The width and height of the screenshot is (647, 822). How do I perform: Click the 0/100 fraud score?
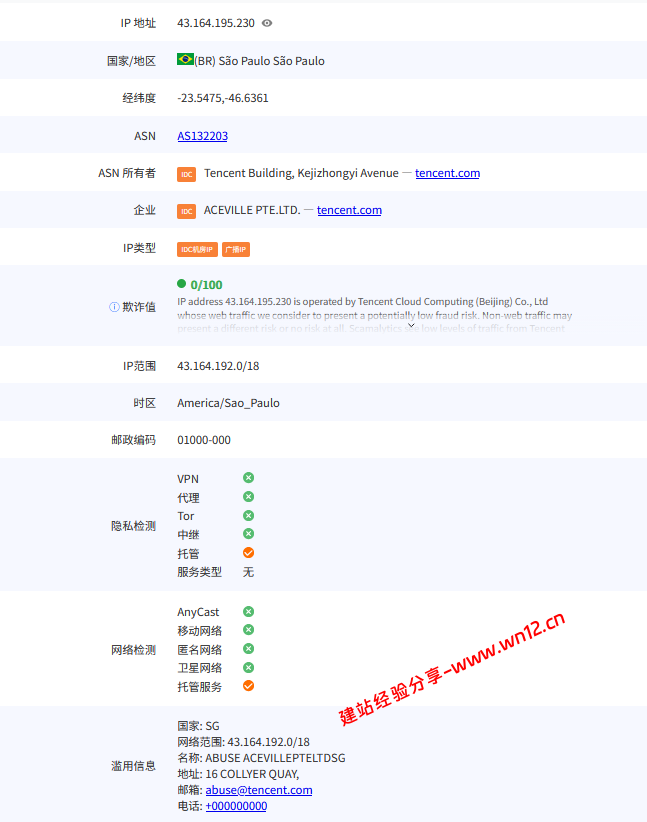point(207,285)
